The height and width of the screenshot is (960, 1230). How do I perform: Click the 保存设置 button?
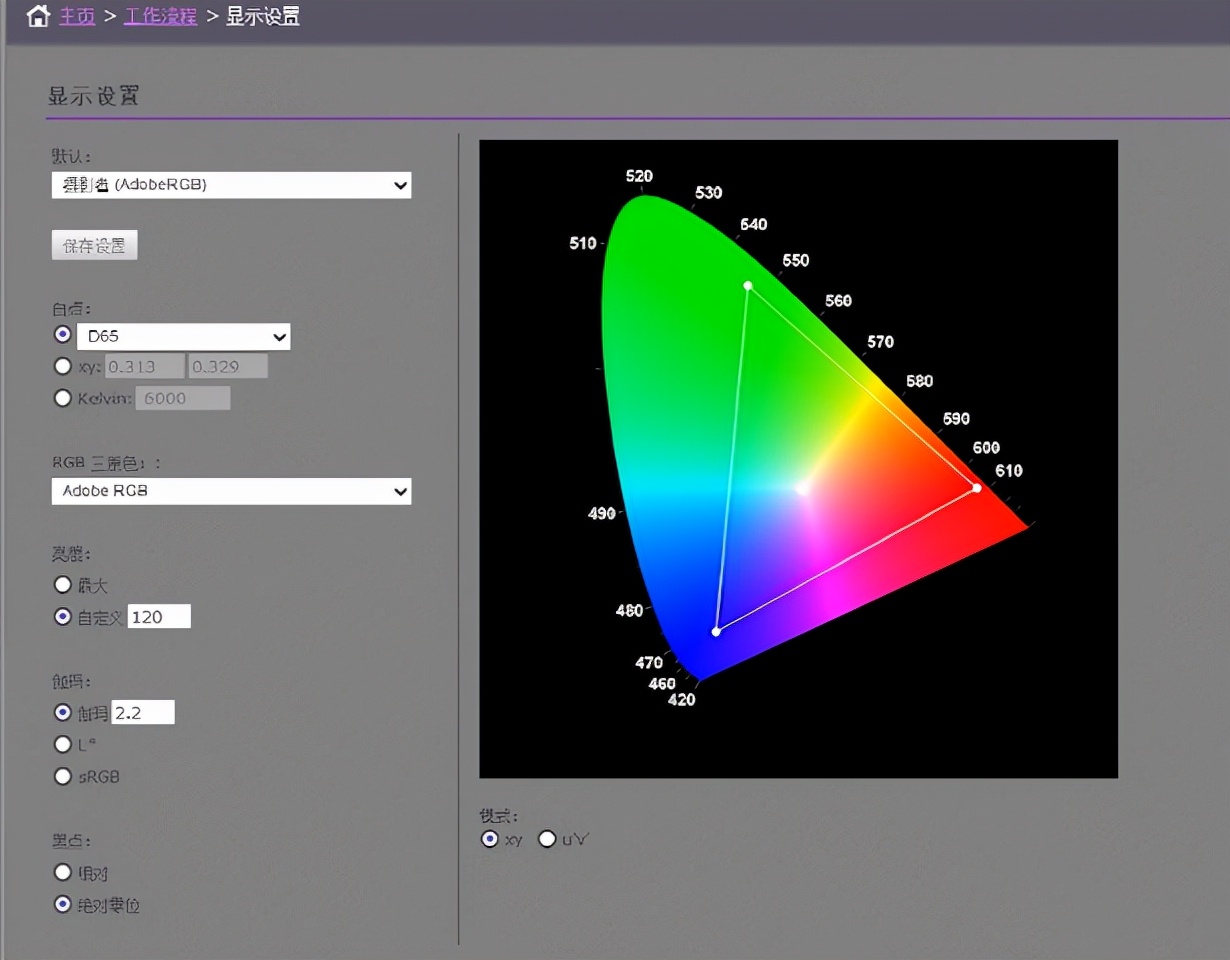(94, 246)
